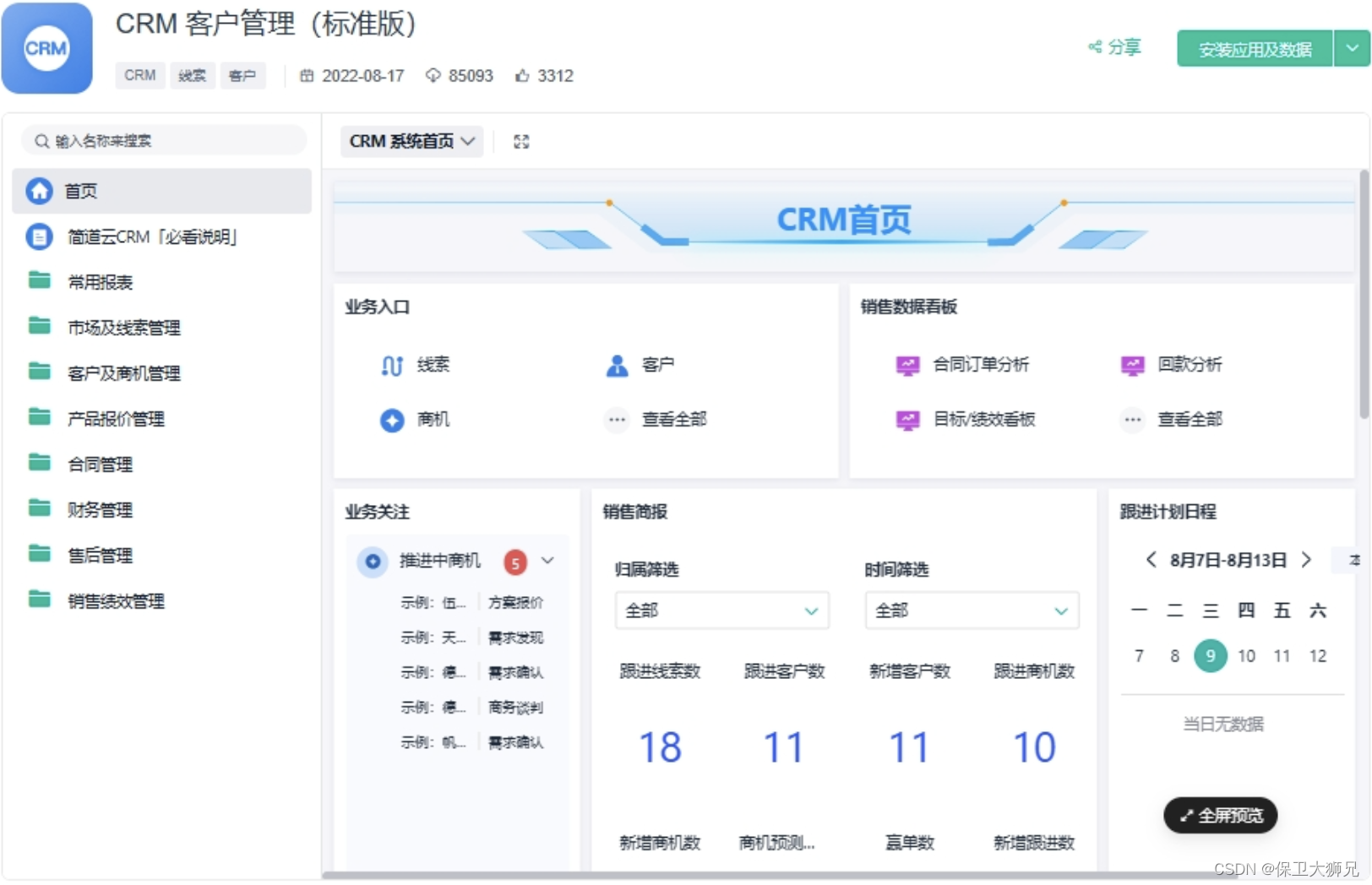Select date 12 in the calendar
Image resolution: width=1372 pixels, height=885 pixels.
point(1318,656)
